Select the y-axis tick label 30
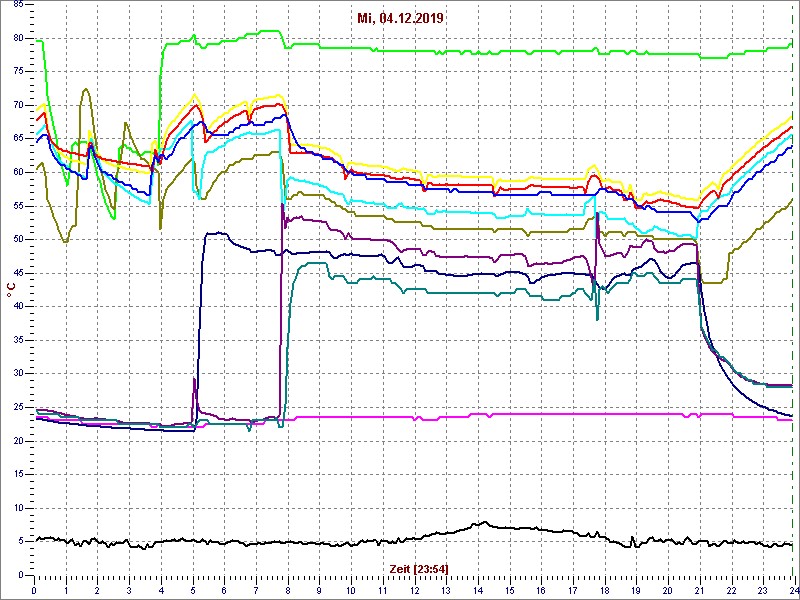Screen dimensions: 800x600 pyautogui.click(x=18, y=374)
